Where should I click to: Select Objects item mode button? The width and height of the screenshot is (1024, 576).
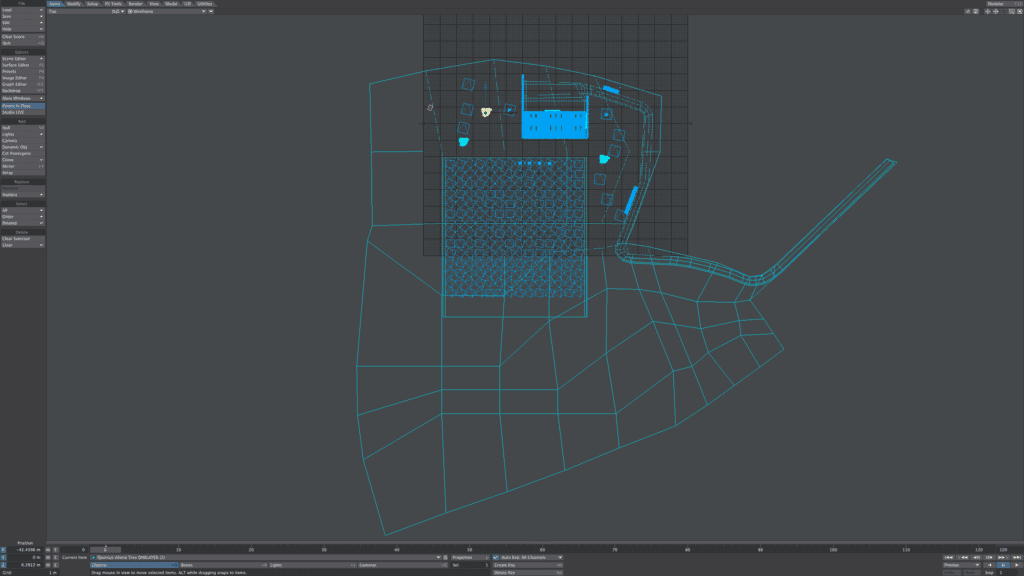[134, 565]
